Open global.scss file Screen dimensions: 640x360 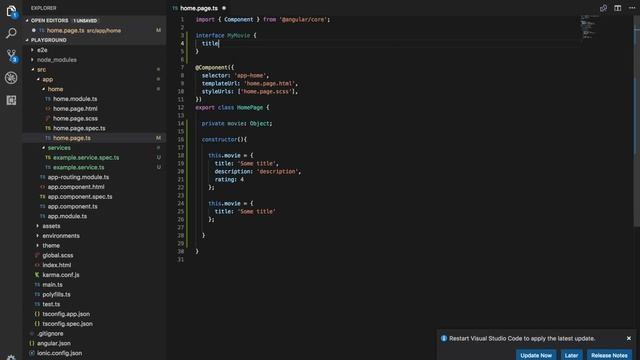pos(58,256)
